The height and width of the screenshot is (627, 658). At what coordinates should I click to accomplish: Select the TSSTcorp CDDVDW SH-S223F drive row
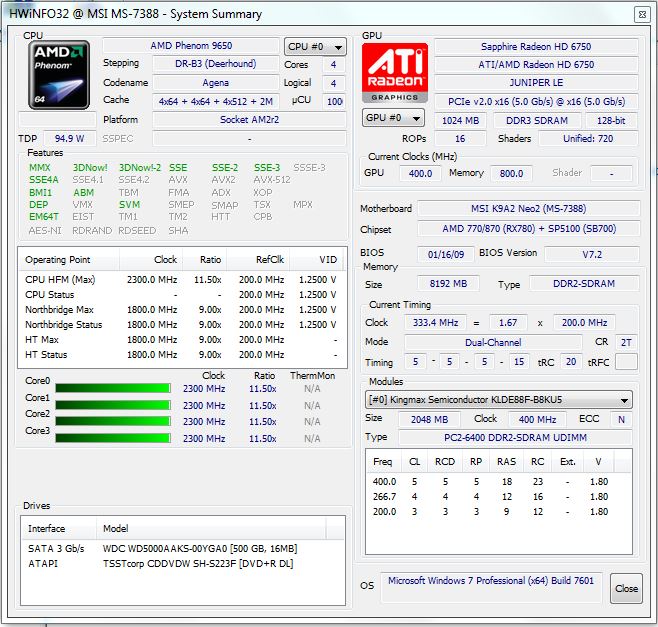coord(182,564)
